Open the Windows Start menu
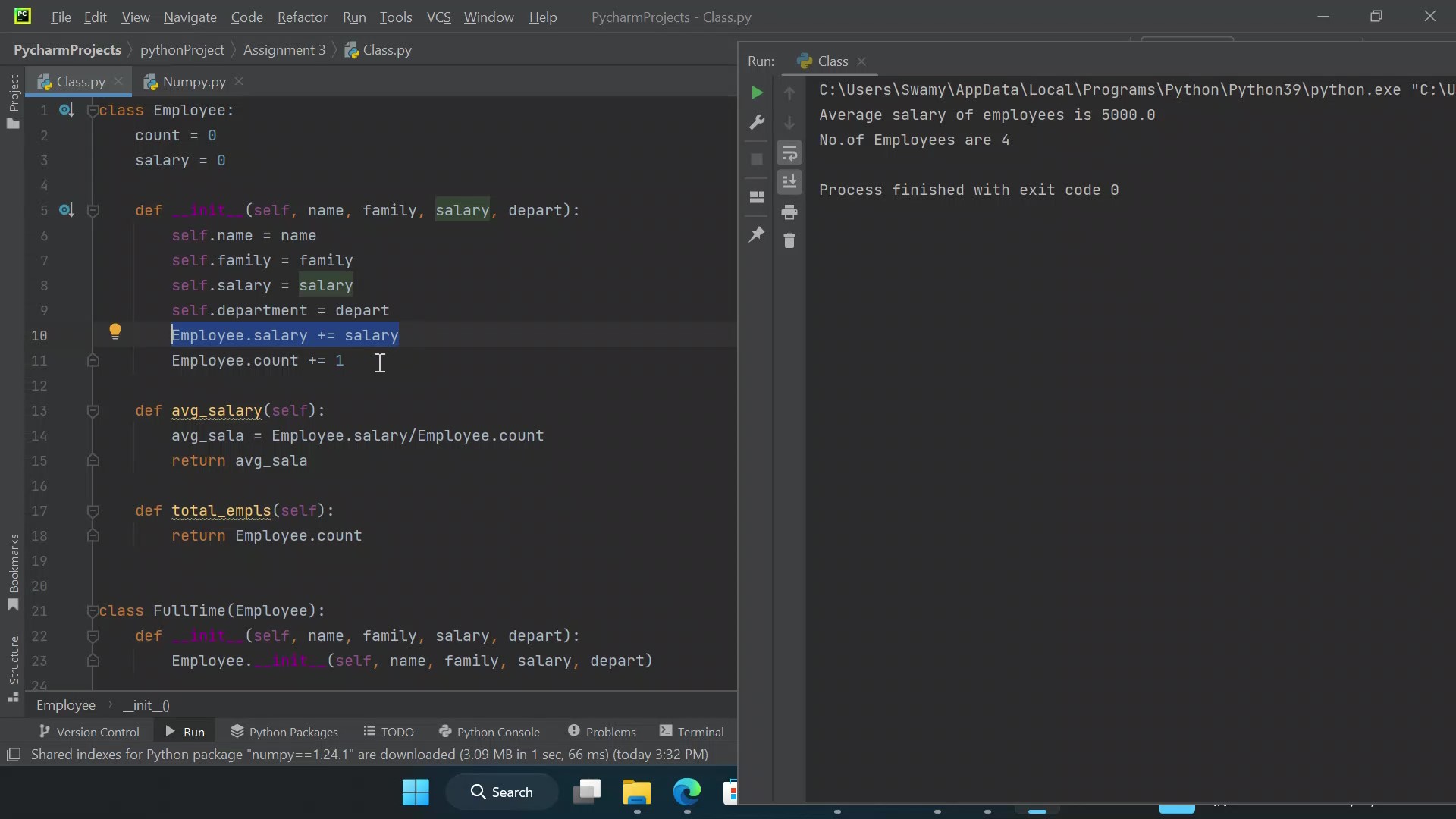The height and width of the screenshot is (819, 1456). tap(416, 792)
